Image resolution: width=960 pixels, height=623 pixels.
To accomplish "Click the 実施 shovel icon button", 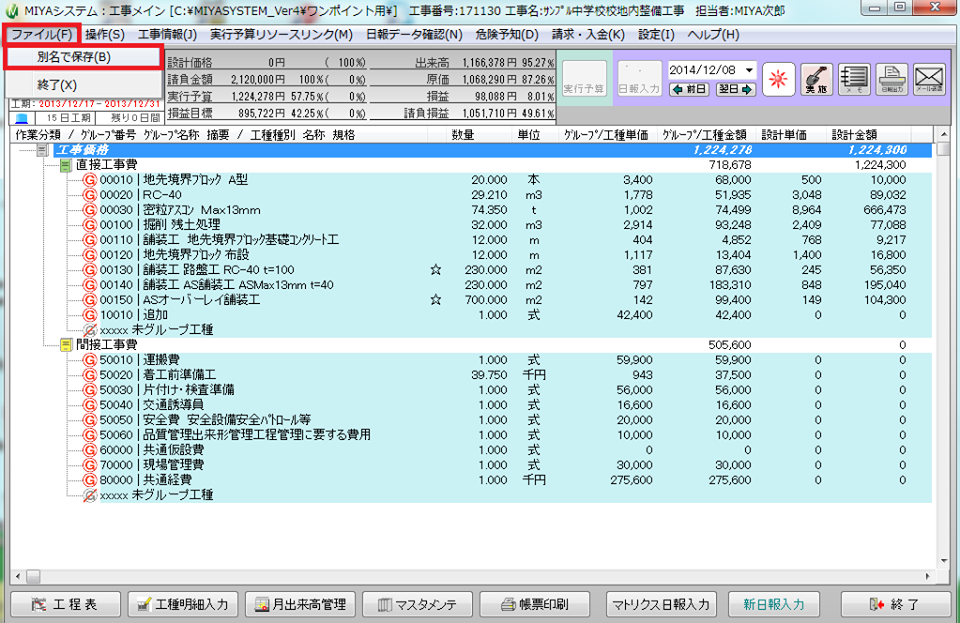I will (x=816, y=79).
